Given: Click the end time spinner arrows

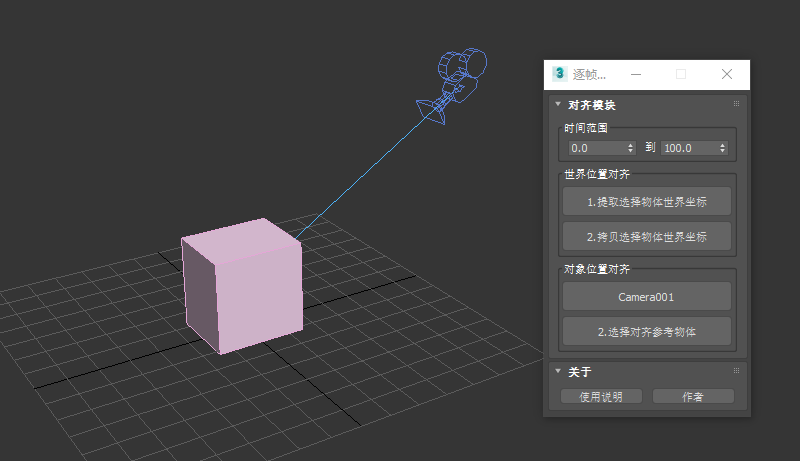Looking at the screenshot, I should point(722,148).
